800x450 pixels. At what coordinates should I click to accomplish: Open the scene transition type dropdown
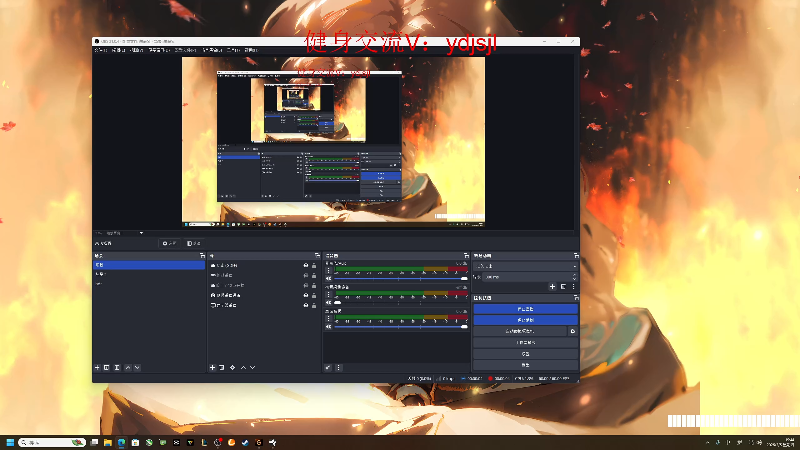coord(526,266)
